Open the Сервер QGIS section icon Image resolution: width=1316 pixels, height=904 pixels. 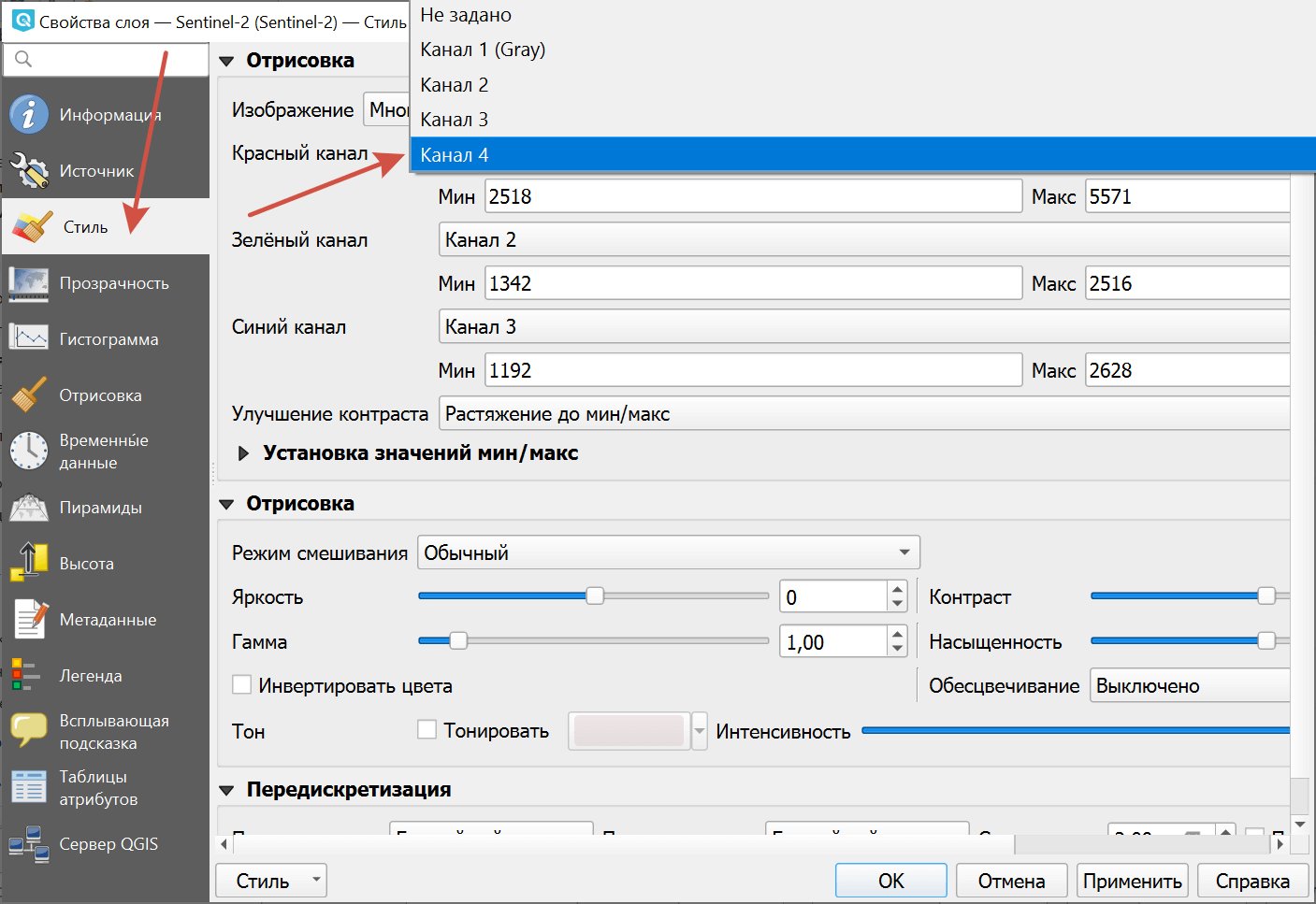coord(28,843)
